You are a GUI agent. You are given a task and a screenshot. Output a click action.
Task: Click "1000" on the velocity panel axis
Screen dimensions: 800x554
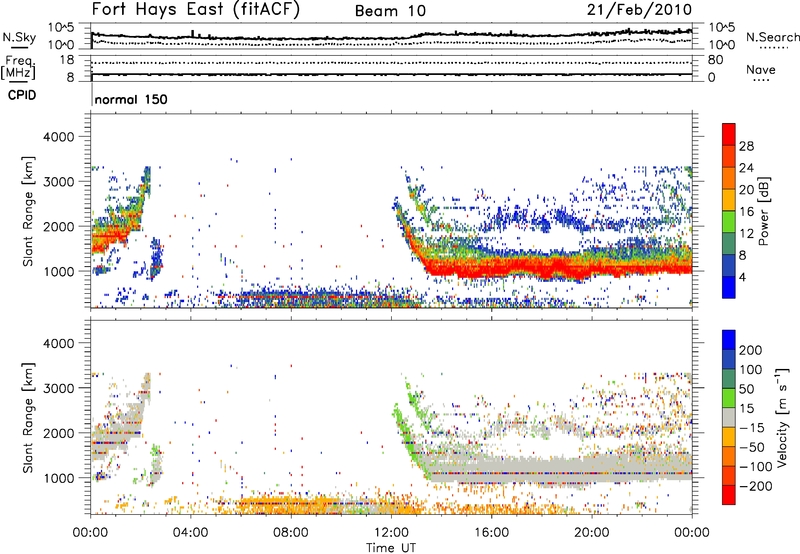[x=59, y=478]
